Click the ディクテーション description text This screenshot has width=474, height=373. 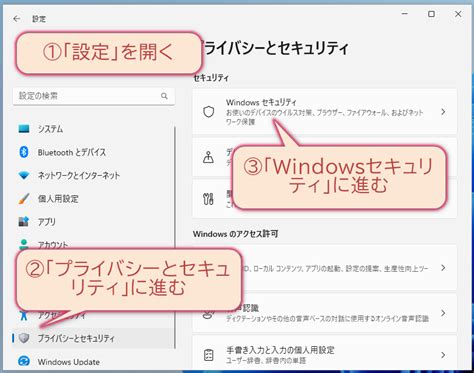327,319
